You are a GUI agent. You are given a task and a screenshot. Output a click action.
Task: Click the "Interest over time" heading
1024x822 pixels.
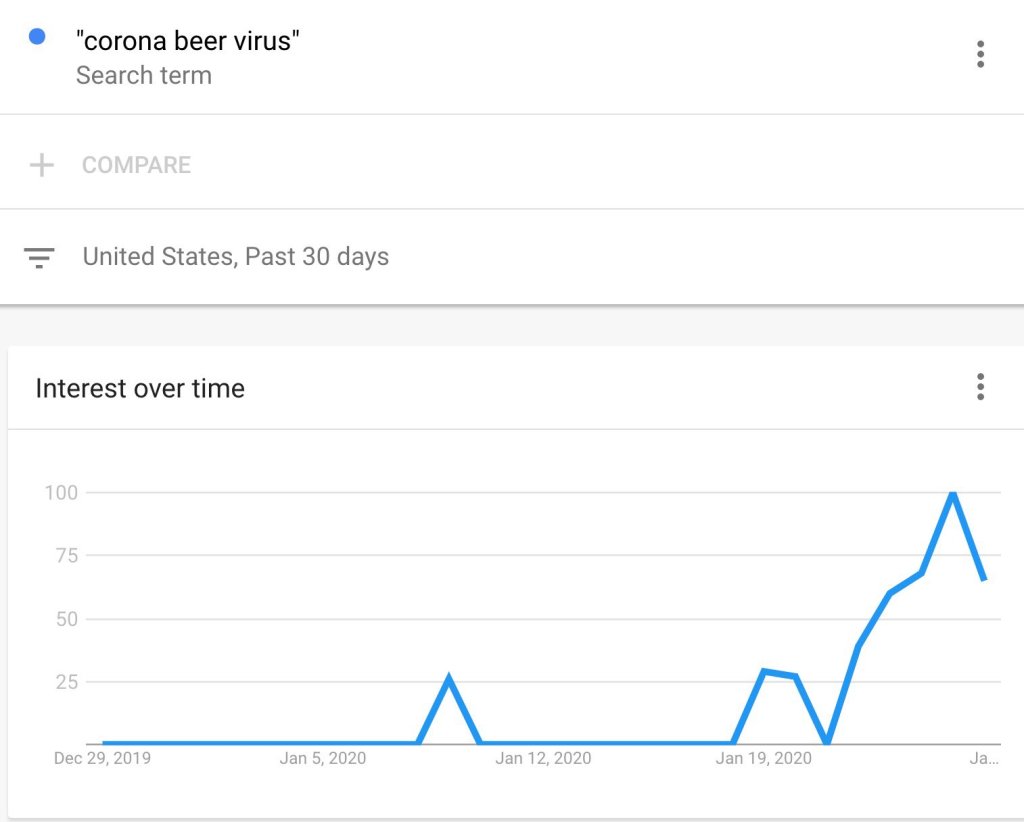click(x=140, y=388)
